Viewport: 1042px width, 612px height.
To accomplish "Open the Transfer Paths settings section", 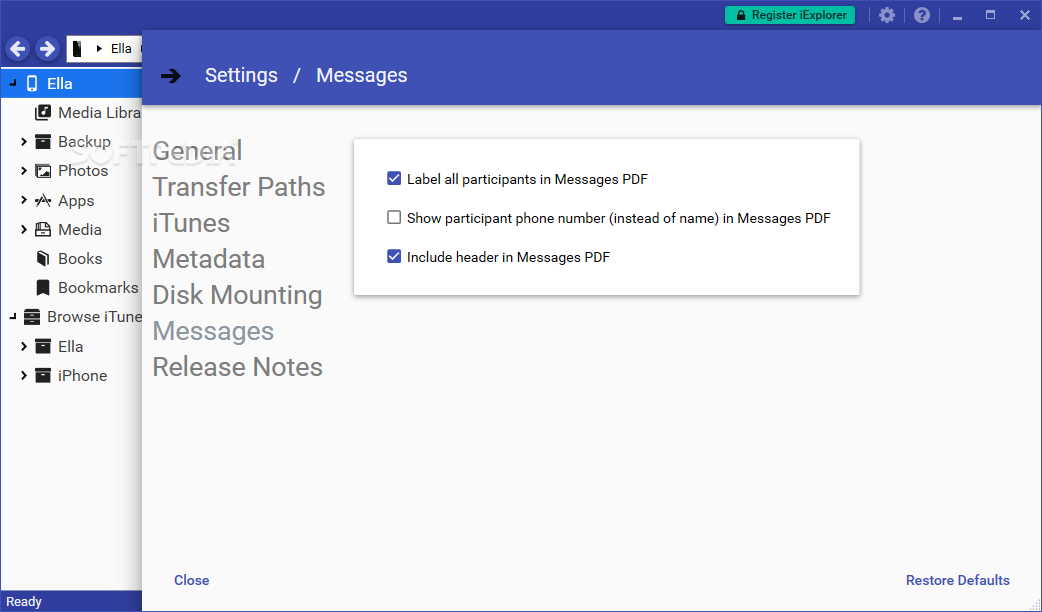I will click(239, 187).
